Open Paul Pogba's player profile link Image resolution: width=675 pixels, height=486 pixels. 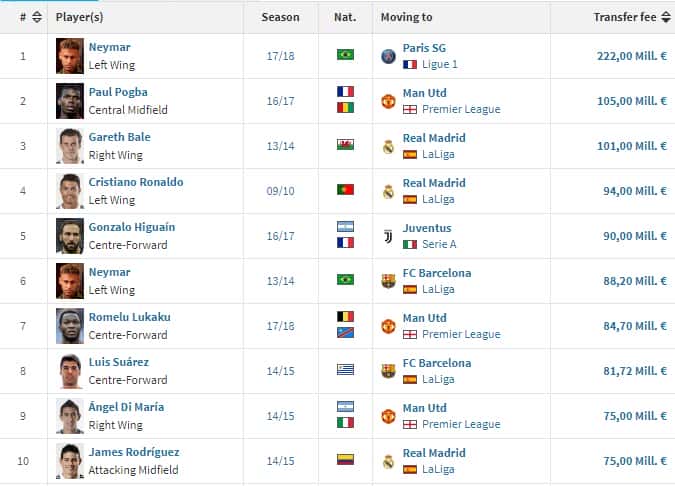point(118,92)
